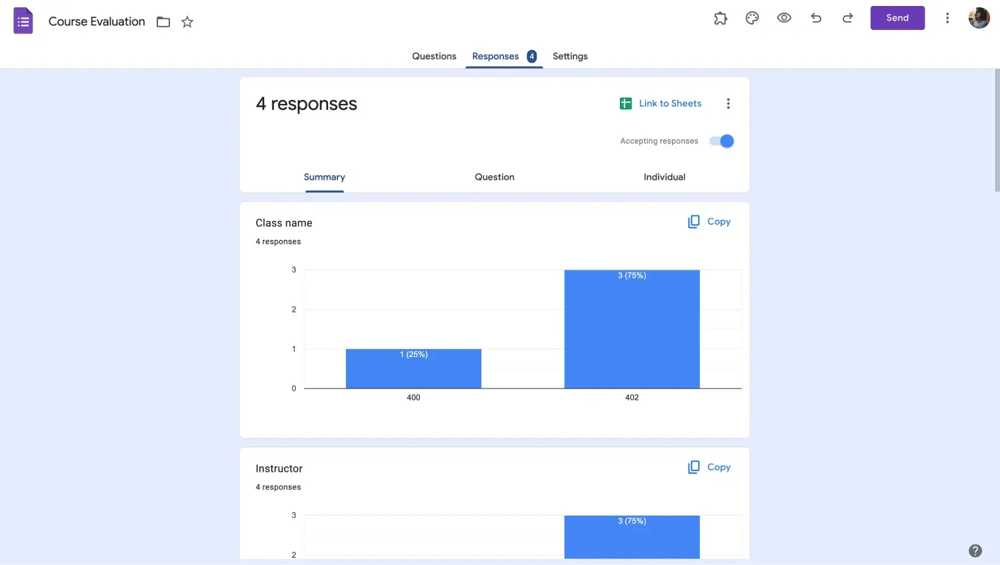Switch to the Questions tab

[434, 56]
